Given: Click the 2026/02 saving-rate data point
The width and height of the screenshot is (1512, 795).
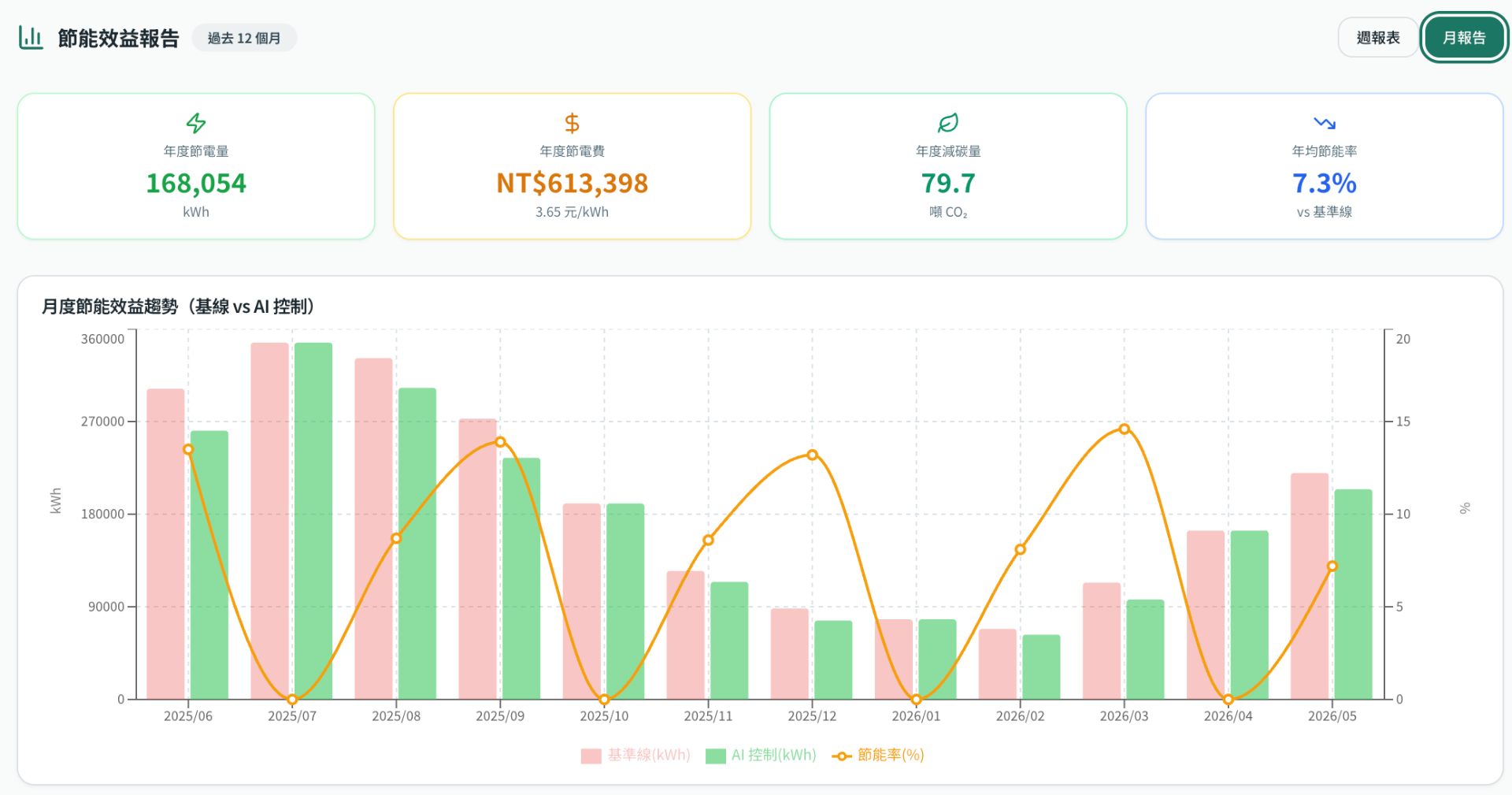Looking at the screenshot, I should pos(1020,549).
